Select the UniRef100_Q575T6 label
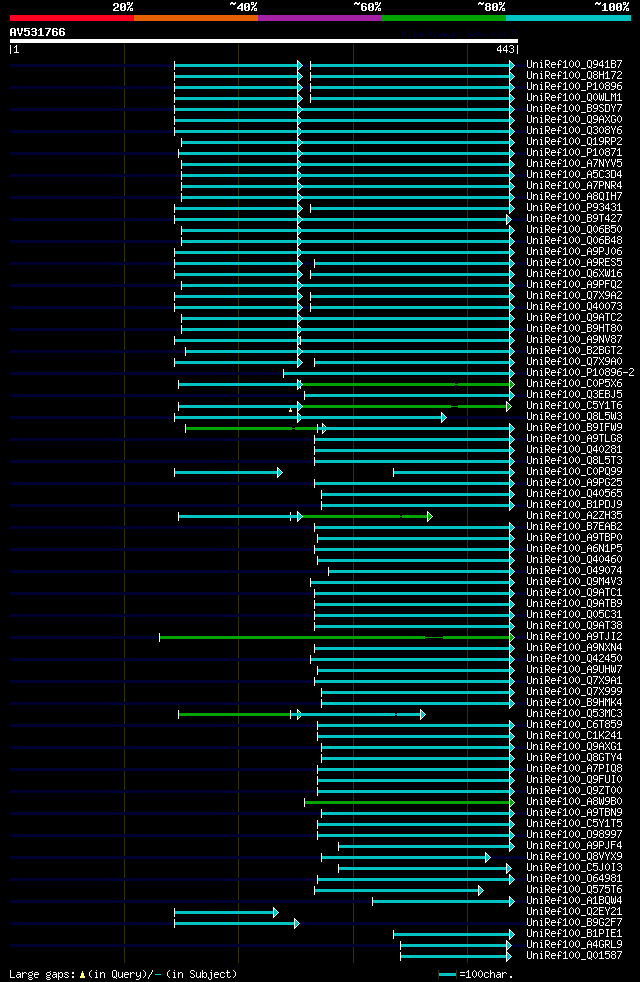Viewport: 640px width, 982px height. click(574, 890)
